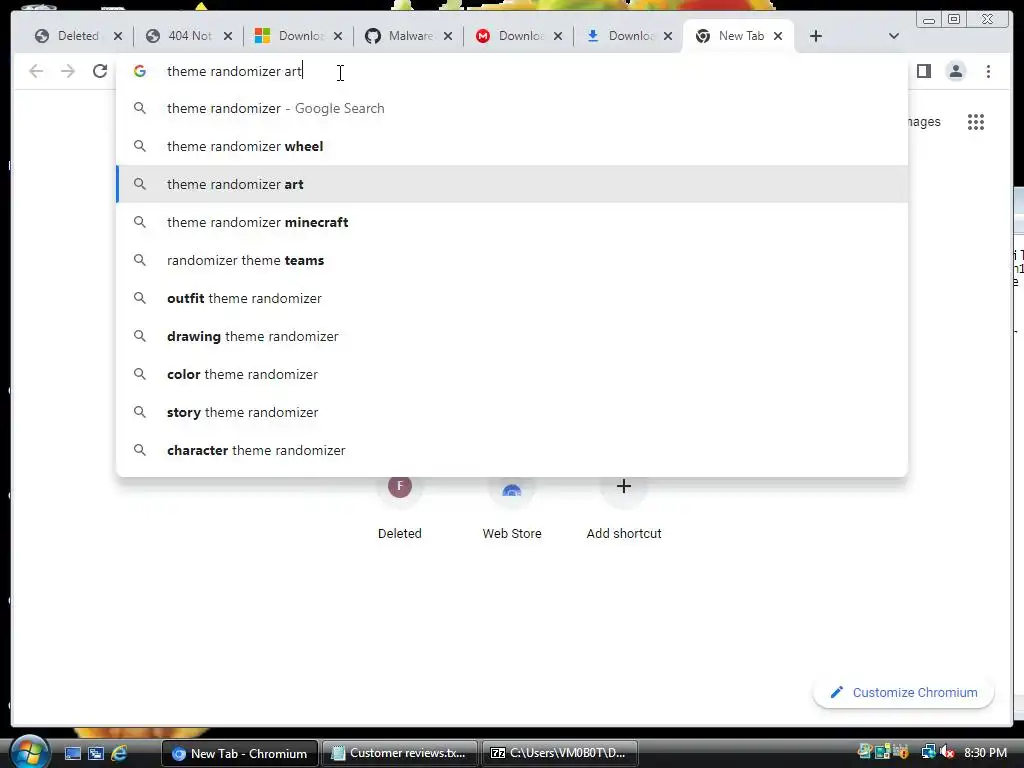The height and width of the screenshot is (768, 1024).
Task: Close the Deleted tab
Action: coord(118,36)
